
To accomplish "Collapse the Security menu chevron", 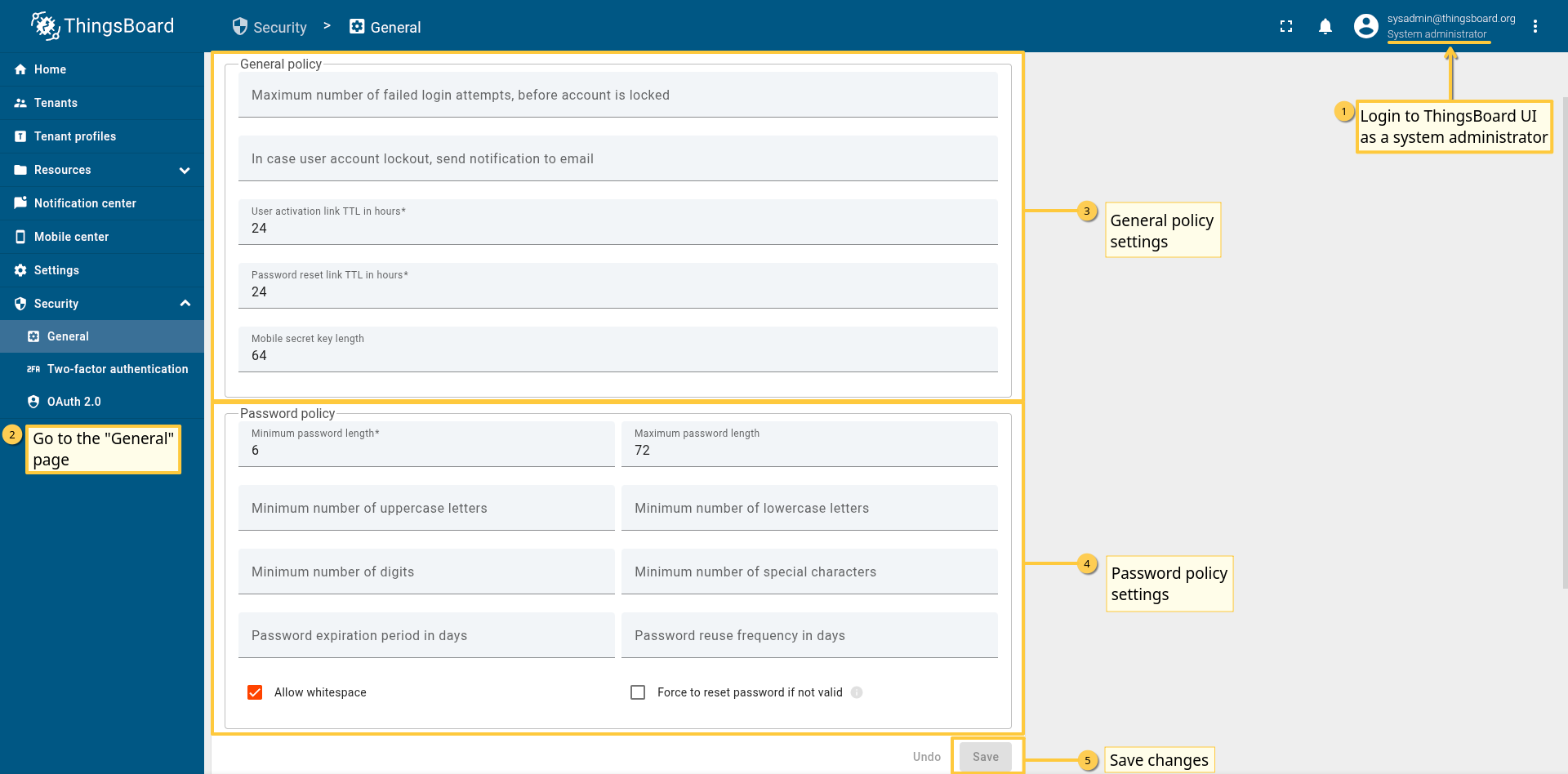I will [x=185, y=304].
